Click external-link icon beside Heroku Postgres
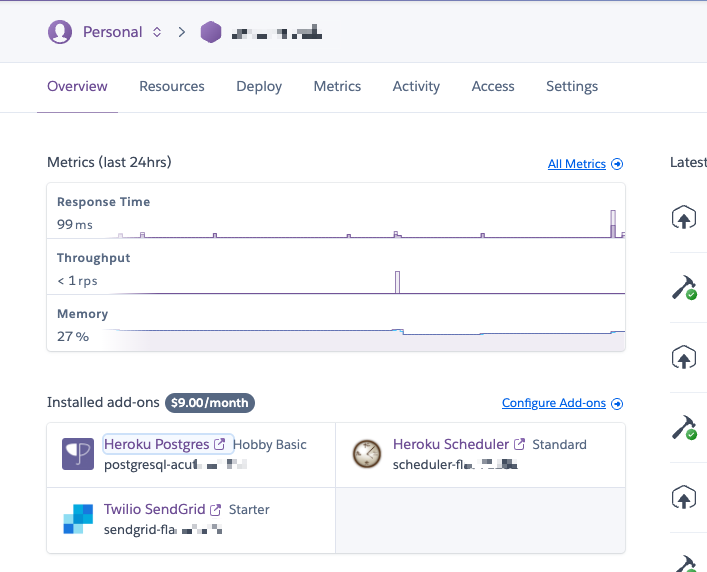The height and width of the screenshot is (572, 707). pyautogui.click(x=220, y=444)
